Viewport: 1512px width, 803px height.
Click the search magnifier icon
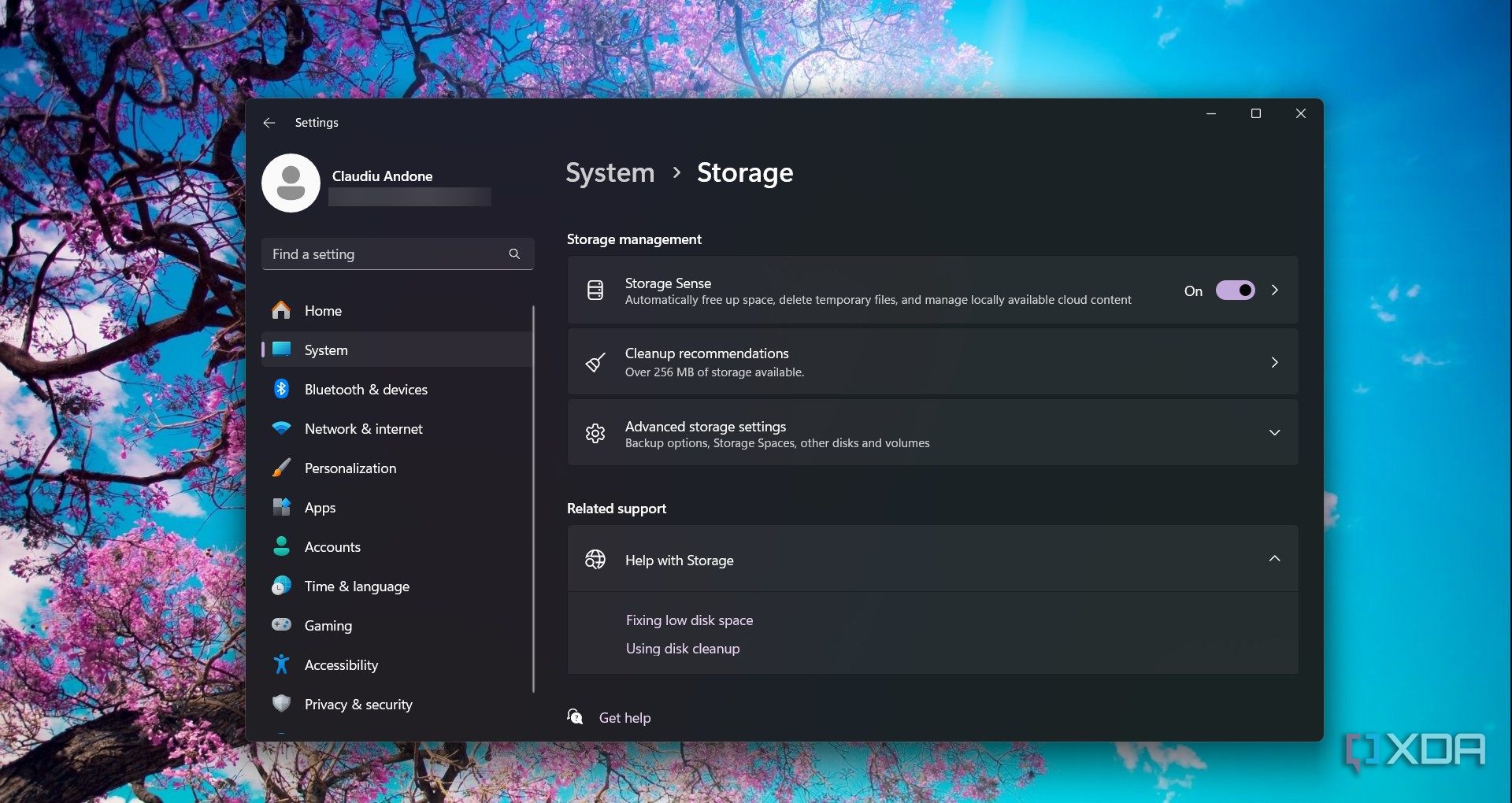click(x=514, y=253)
